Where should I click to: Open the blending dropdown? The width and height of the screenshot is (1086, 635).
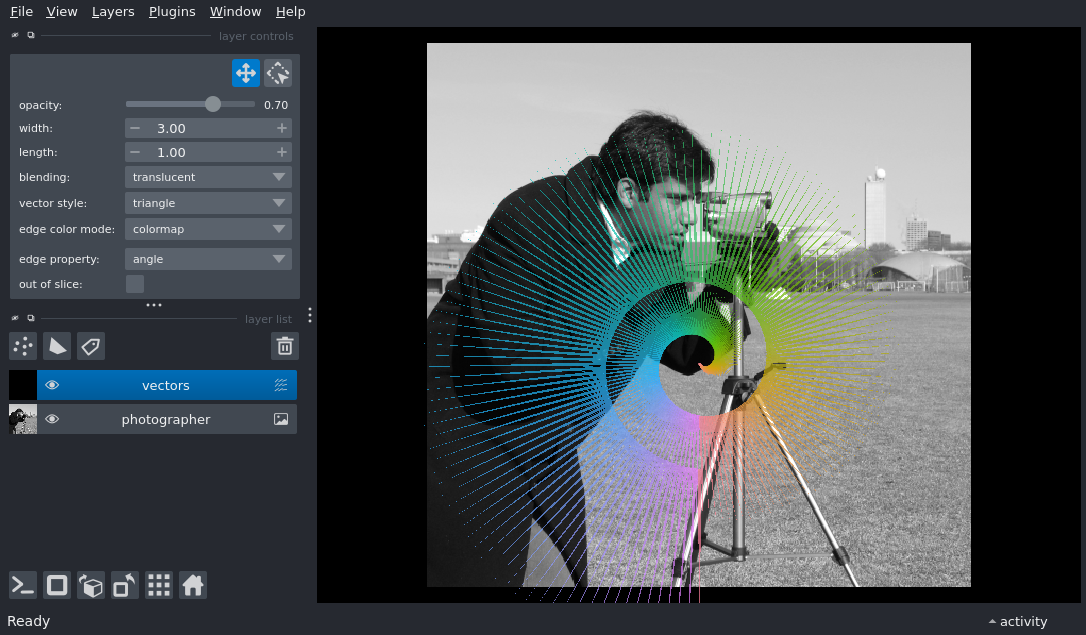pyautogui.click(x=208, y=177)
